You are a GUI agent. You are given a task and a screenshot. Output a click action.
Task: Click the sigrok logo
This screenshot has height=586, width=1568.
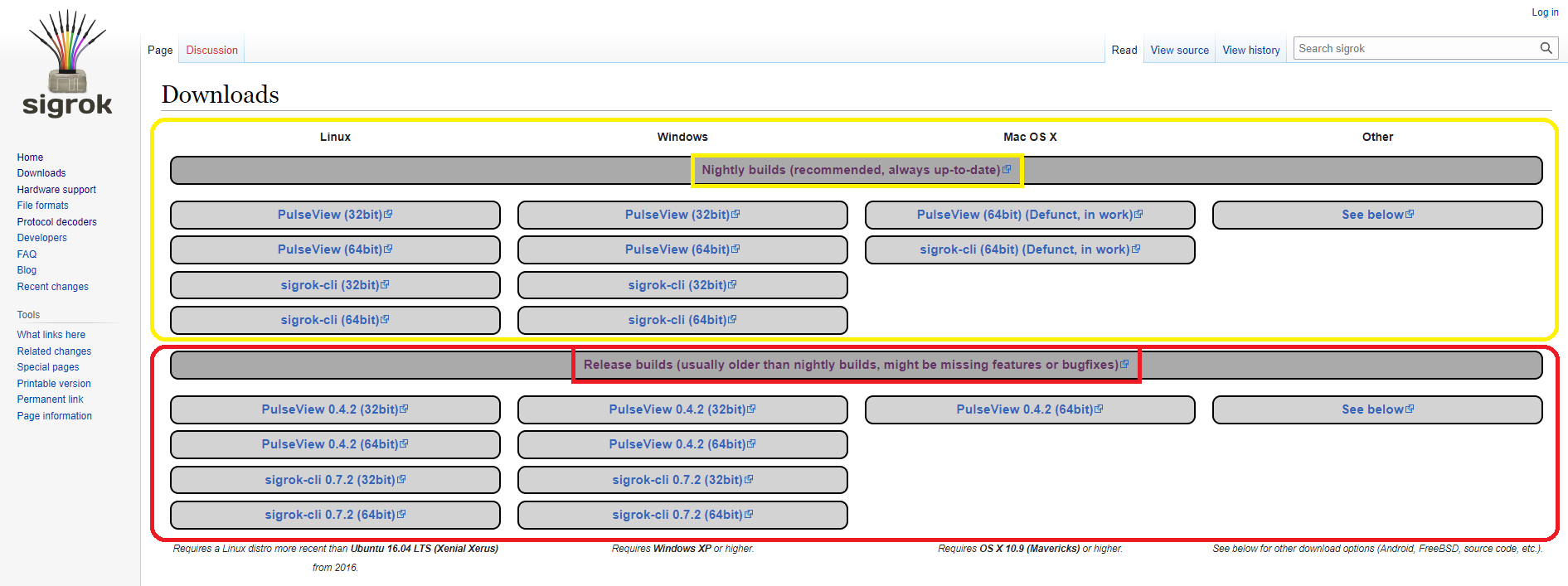67,64
